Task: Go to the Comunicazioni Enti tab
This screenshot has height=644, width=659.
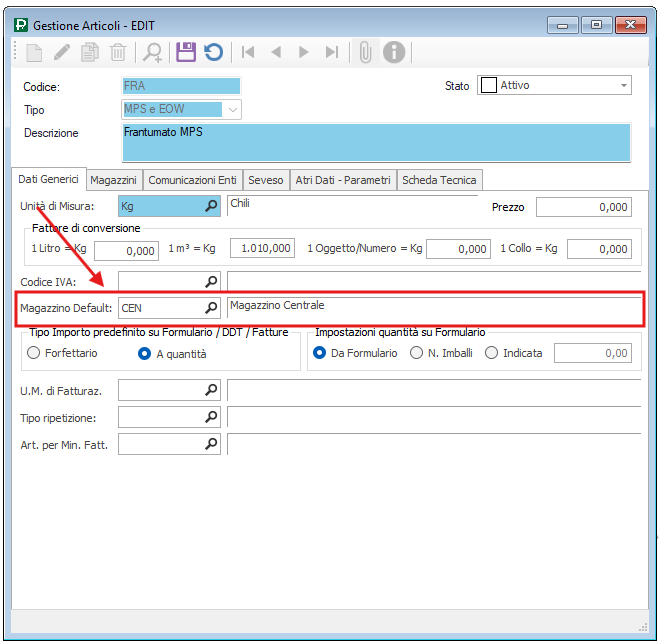Action: [x=192, y=180]
